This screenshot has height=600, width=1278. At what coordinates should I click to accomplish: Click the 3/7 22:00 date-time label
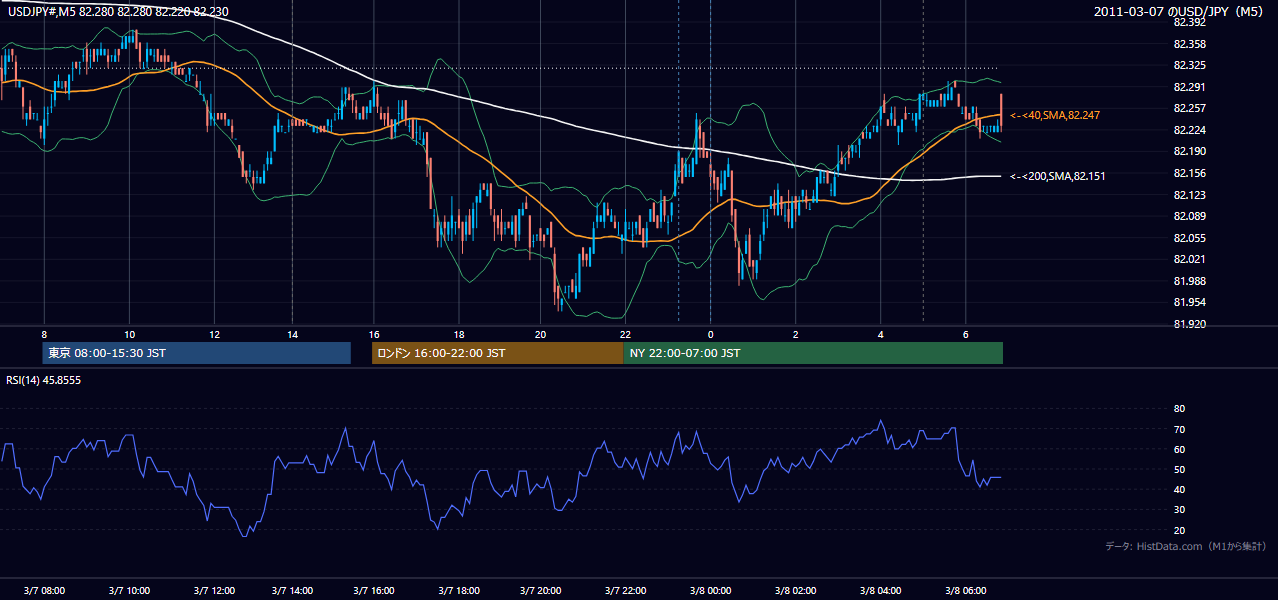(x=624, y=590)
